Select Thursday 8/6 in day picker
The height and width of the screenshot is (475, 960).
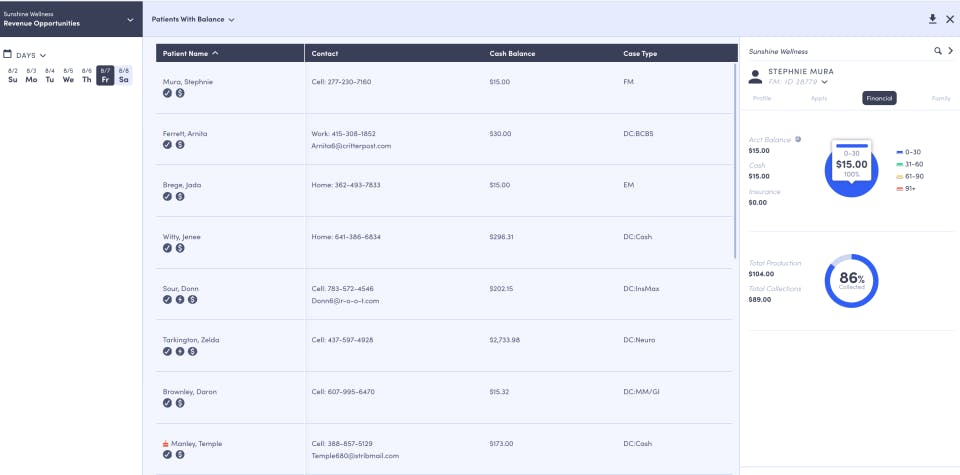[87, 75]
